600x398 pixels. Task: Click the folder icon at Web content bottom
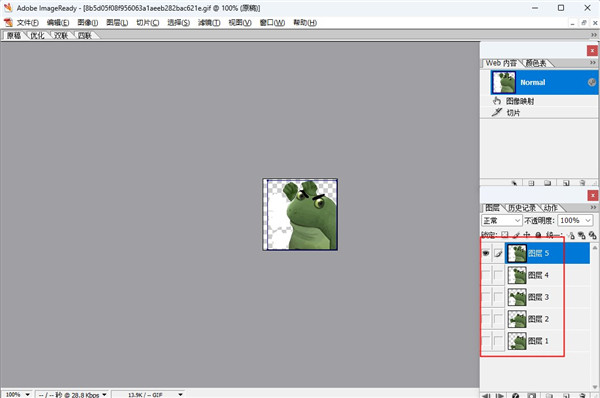pyautogui.click(x=548, y=183)
